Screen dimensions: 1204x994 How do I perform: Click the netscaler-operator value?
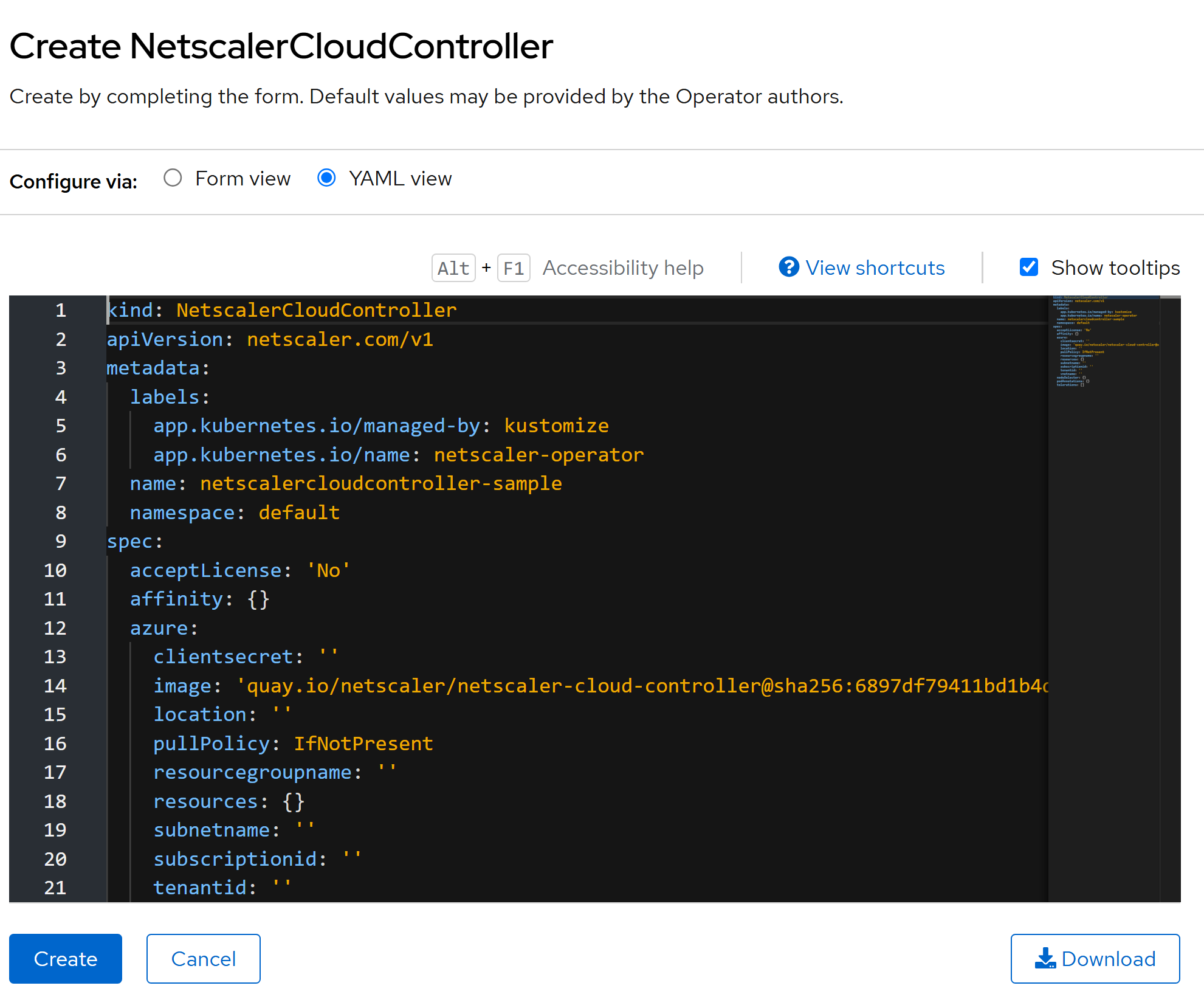pos(539,455)
